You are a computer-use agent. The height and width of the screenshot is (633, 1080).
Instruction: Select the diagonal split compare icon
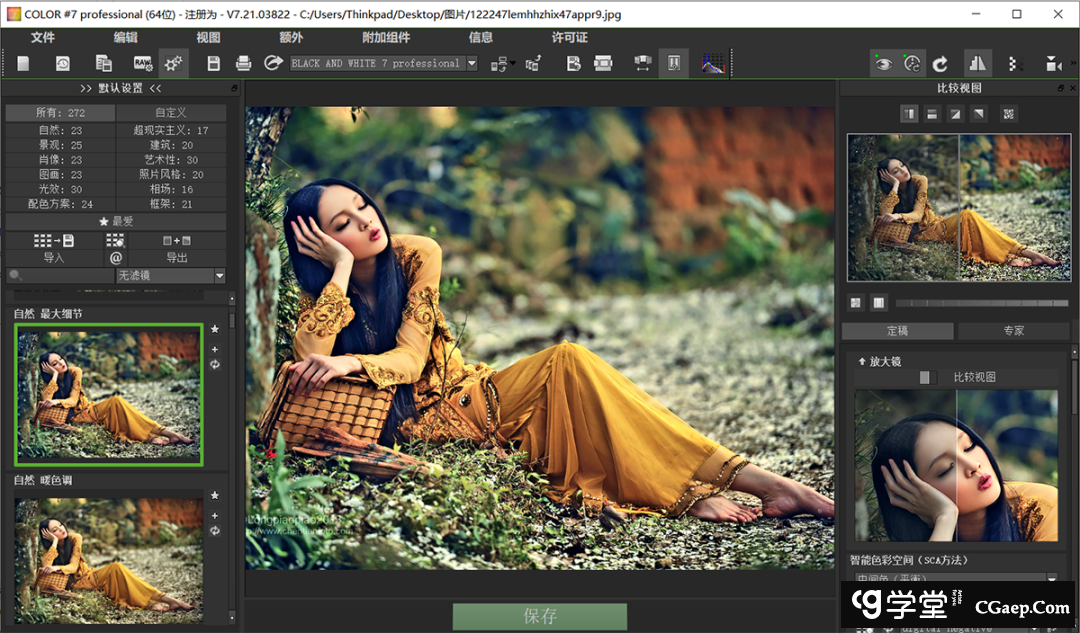pos(955,113)
